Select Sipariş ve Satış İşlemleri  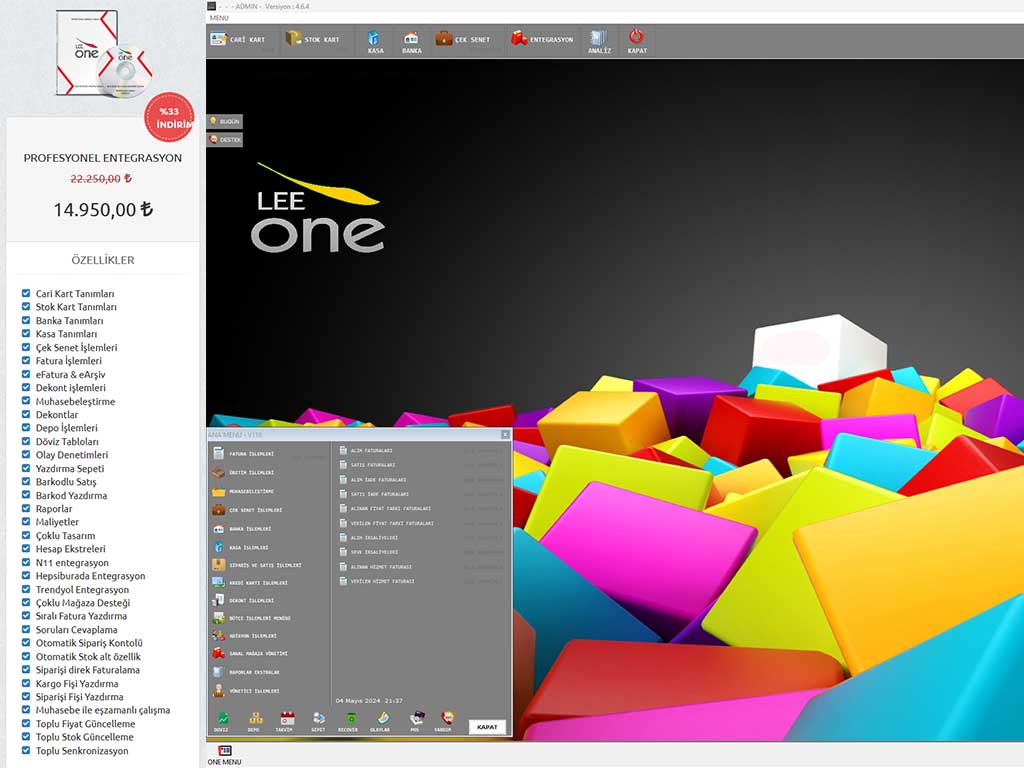point(257,566)
